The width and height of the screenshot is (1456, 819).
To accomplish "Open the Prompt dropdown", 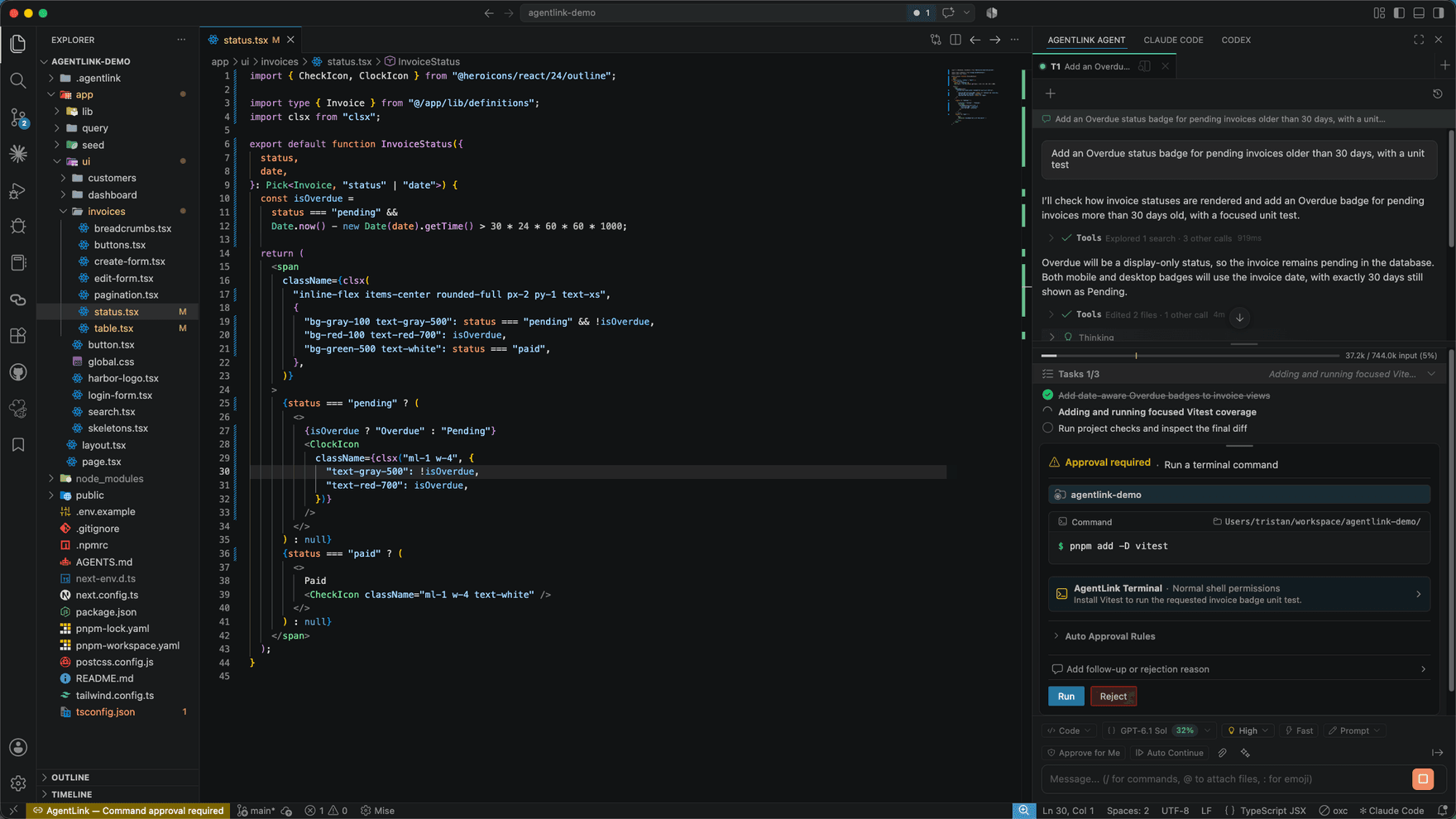I will pos(1353,730).
